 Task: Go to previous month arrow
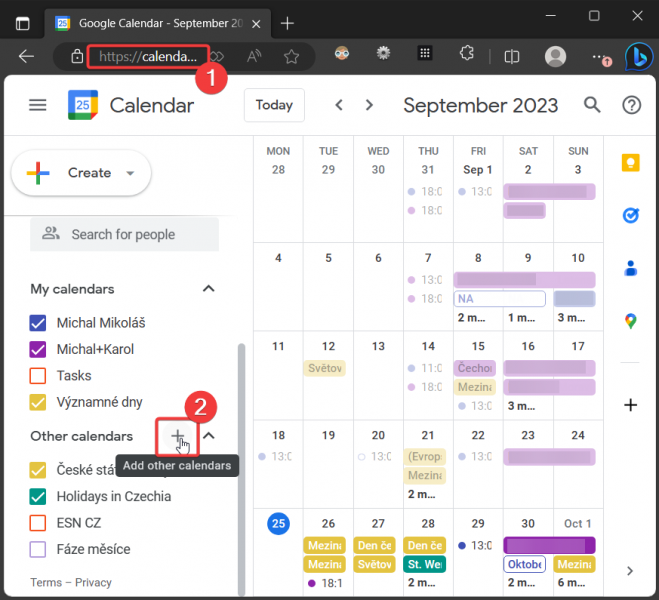(x=339, y=105)
